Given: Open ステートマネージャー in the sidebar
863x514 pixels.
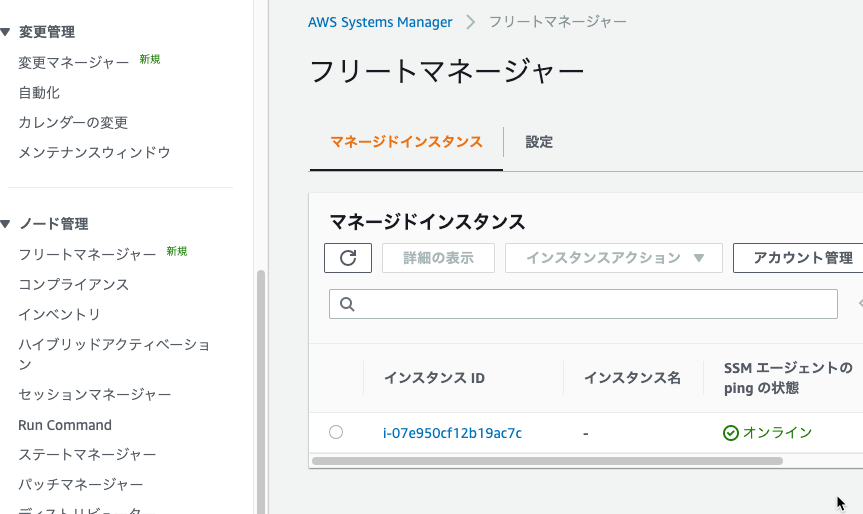Looking at the screenshot, I should 88,455.
